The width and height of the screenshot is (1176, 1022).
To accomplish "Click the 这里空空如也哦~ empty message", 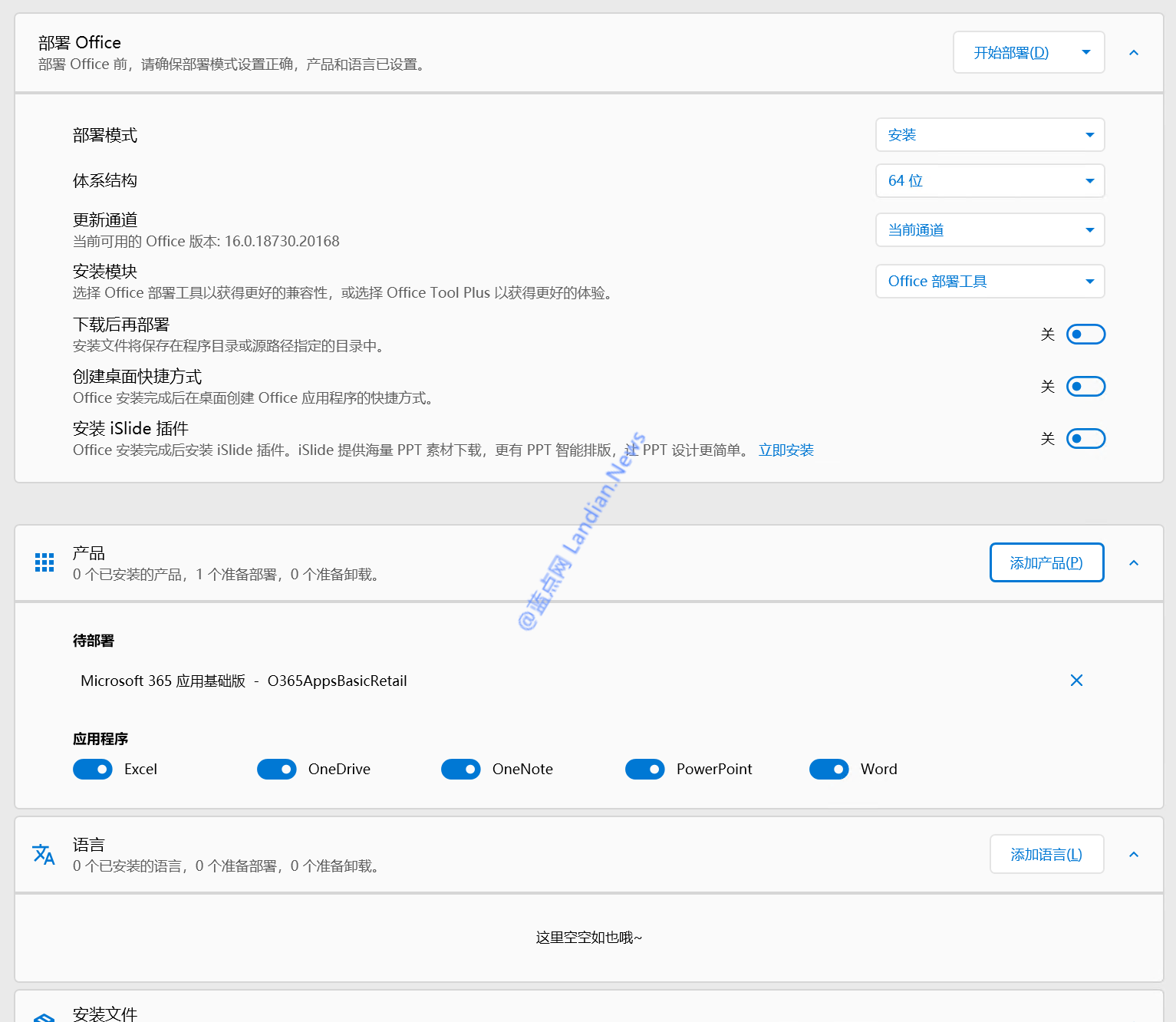I will 589,938.
